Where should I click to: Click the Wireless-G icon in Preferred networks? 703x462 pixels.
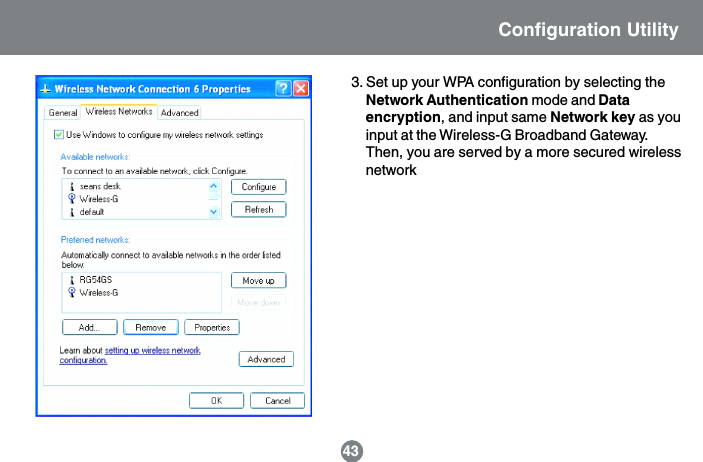tap(72, 292)
